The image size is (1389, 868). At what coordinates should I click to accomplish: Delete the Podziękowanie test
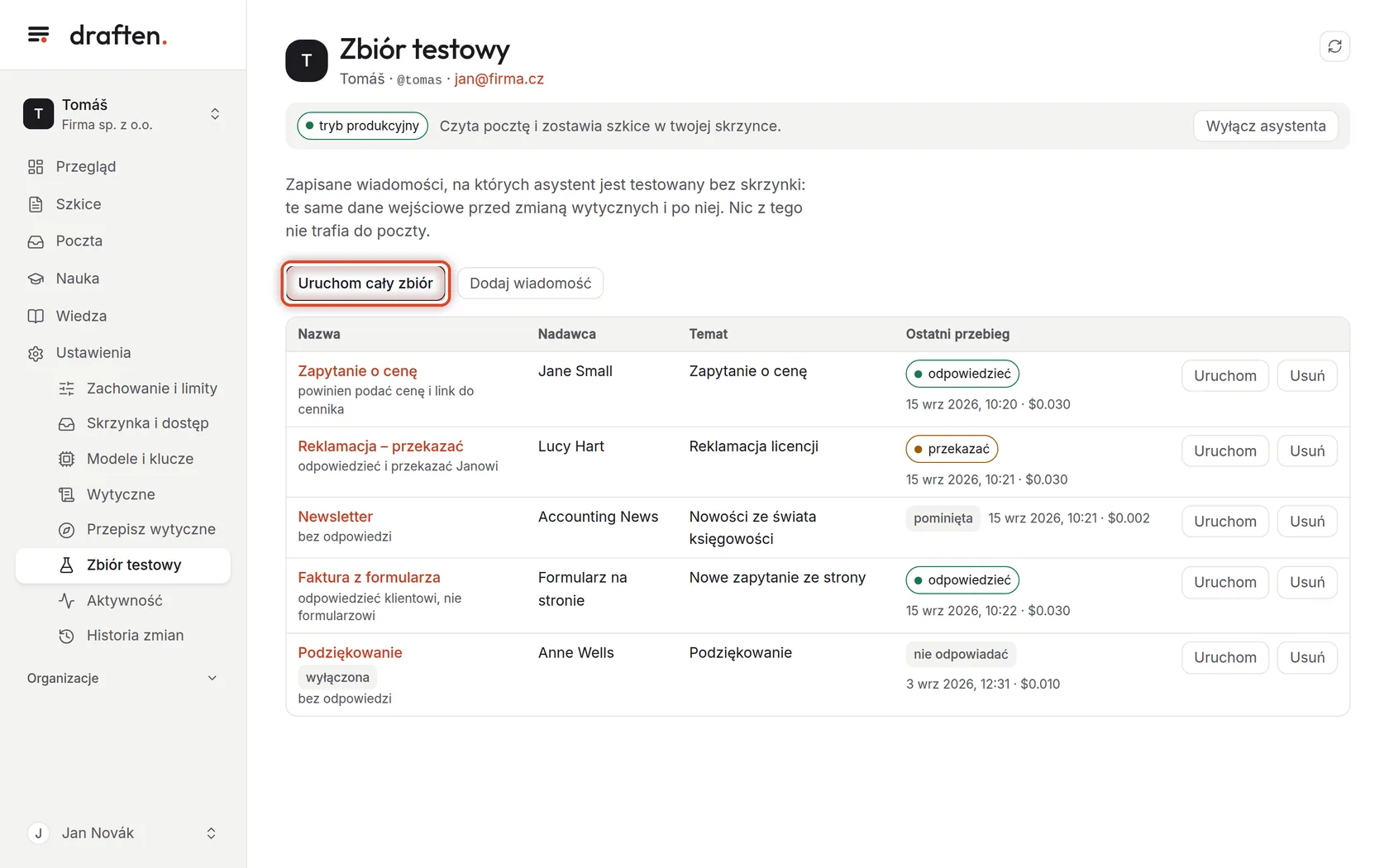tap(1306, 658)
